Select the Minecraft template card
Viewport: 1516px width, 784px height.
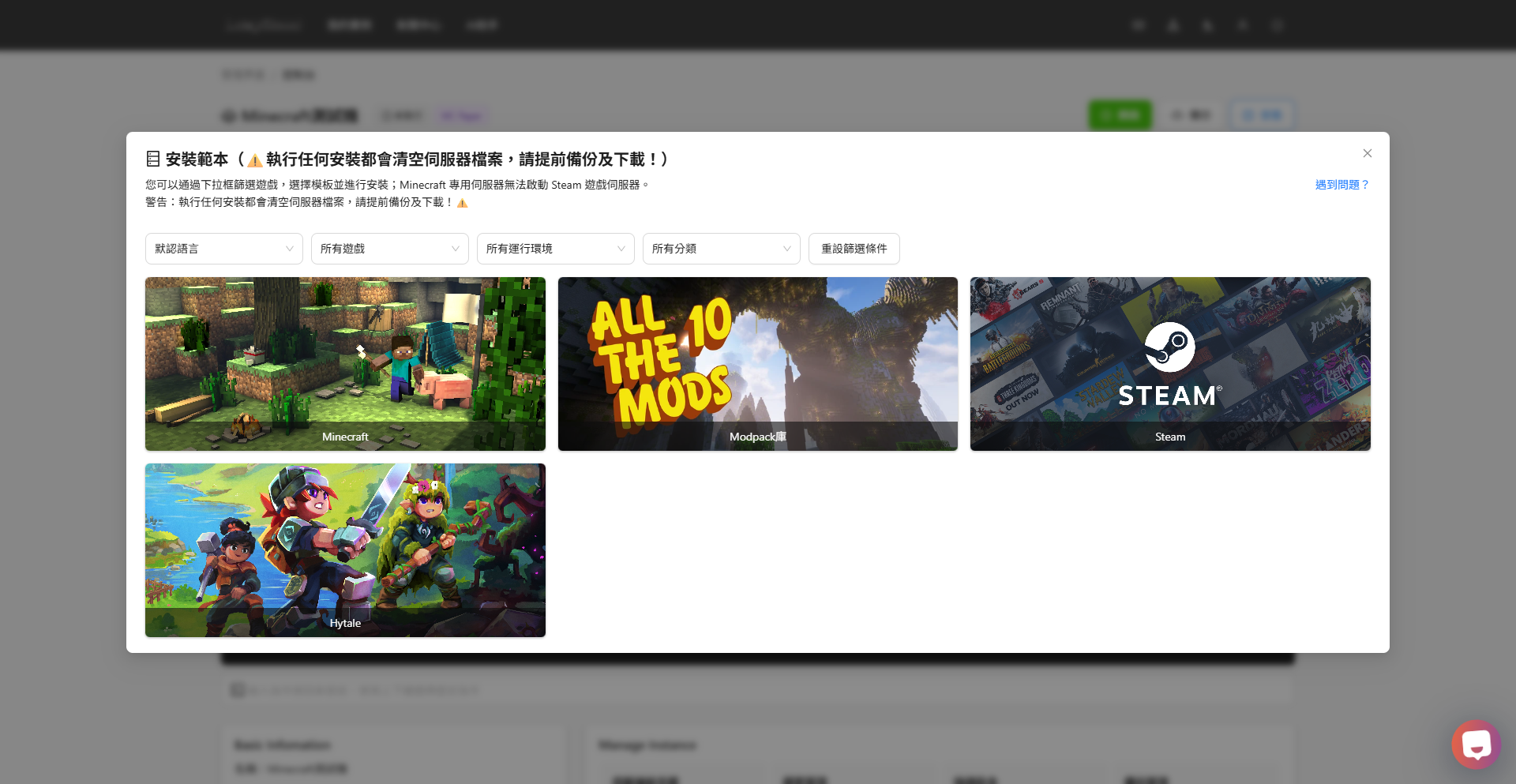pos(345,363)
